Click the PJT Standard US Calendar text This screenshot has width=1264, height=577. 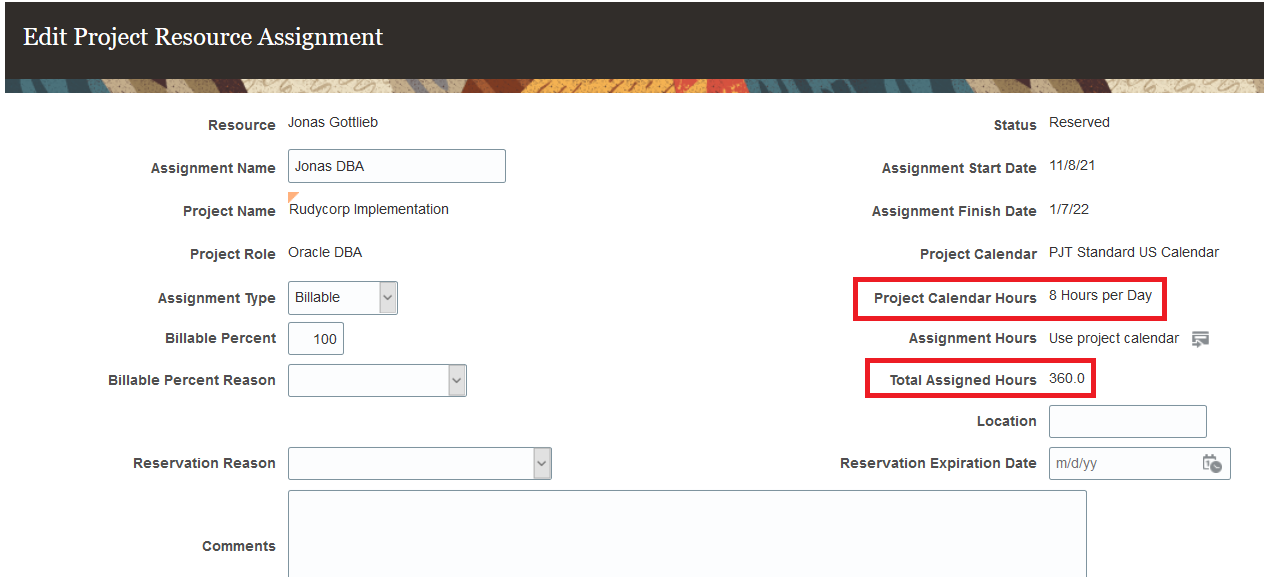tap(1134, 252)
